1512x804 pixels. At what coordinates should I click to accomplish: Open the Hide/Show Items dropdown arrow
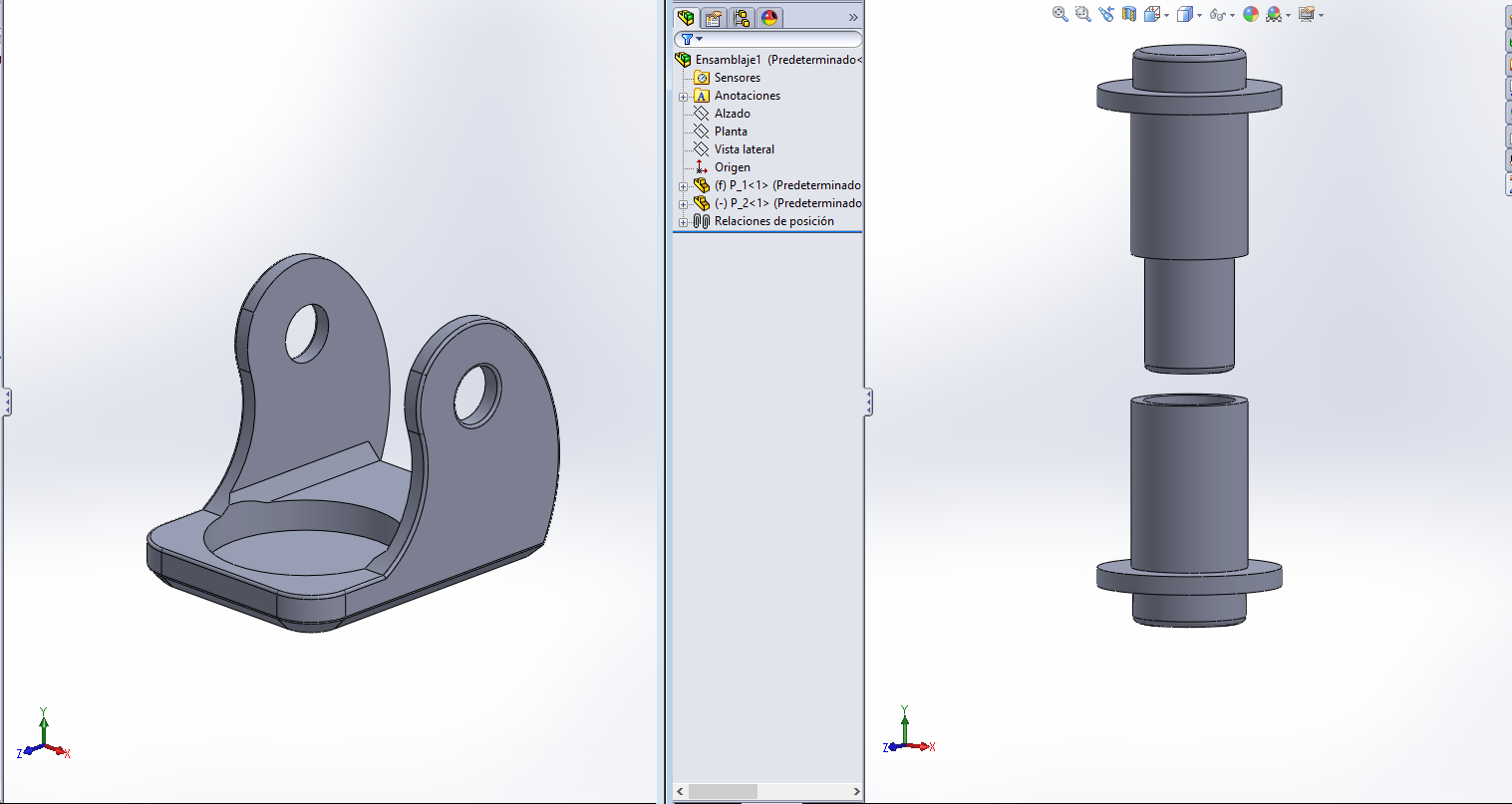click(x=1232, y=15)
